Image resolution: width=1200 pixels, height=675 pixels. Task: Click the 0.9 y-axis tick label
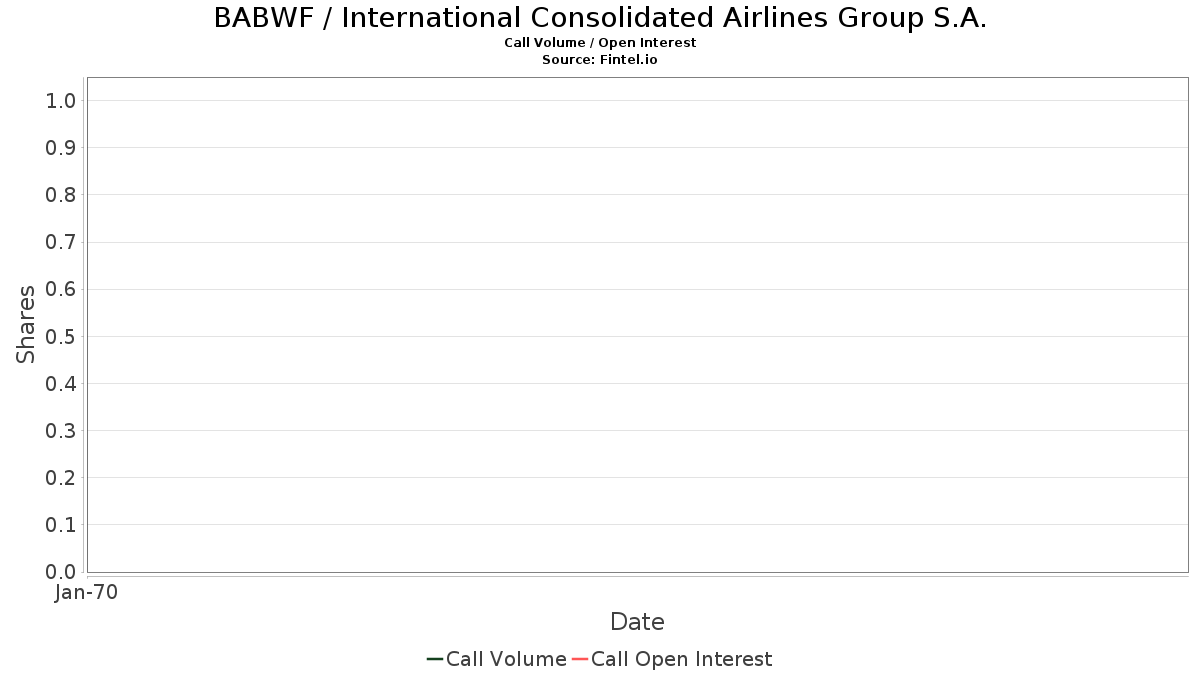[x=61, y=148]
